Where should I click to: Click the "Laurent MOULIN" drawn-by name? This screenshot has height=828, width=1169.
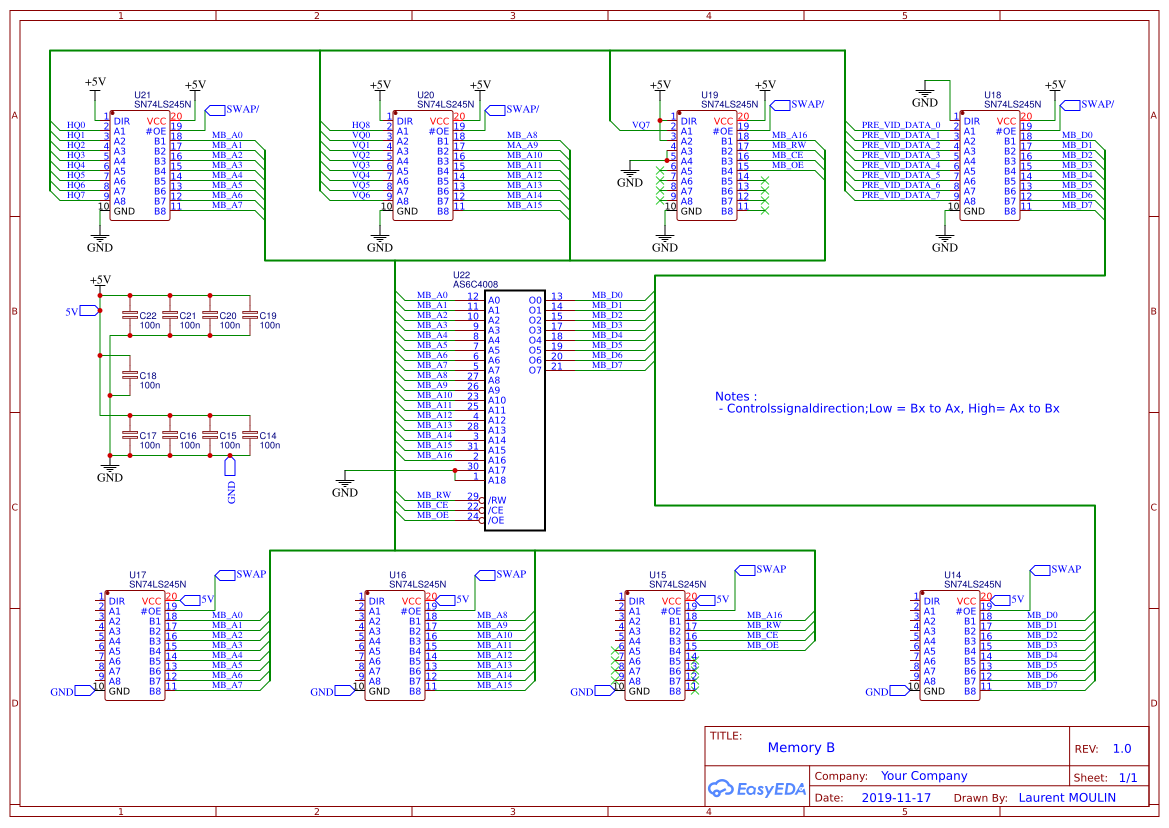click(1066, 798)
